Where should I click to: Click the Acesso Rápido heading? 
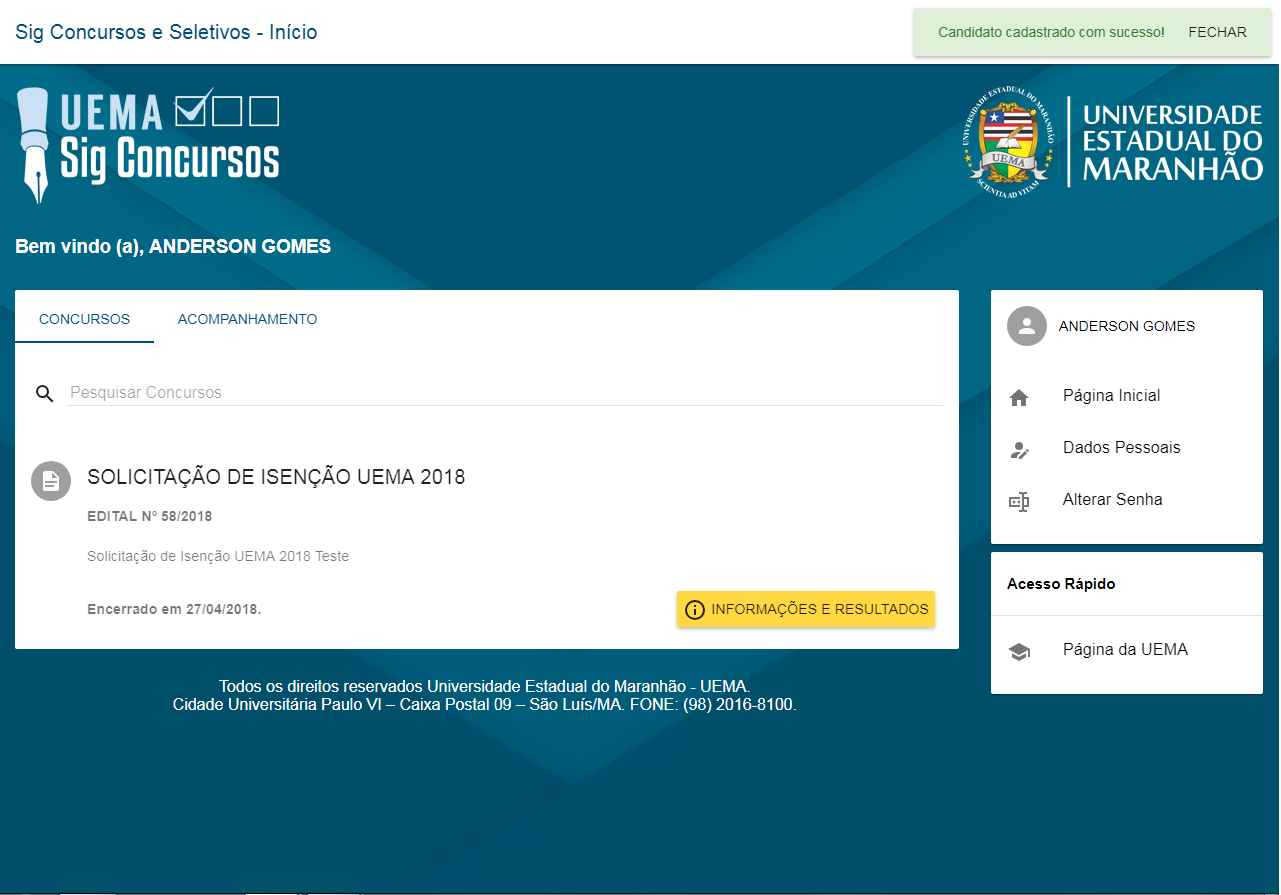coord(1061,584)
